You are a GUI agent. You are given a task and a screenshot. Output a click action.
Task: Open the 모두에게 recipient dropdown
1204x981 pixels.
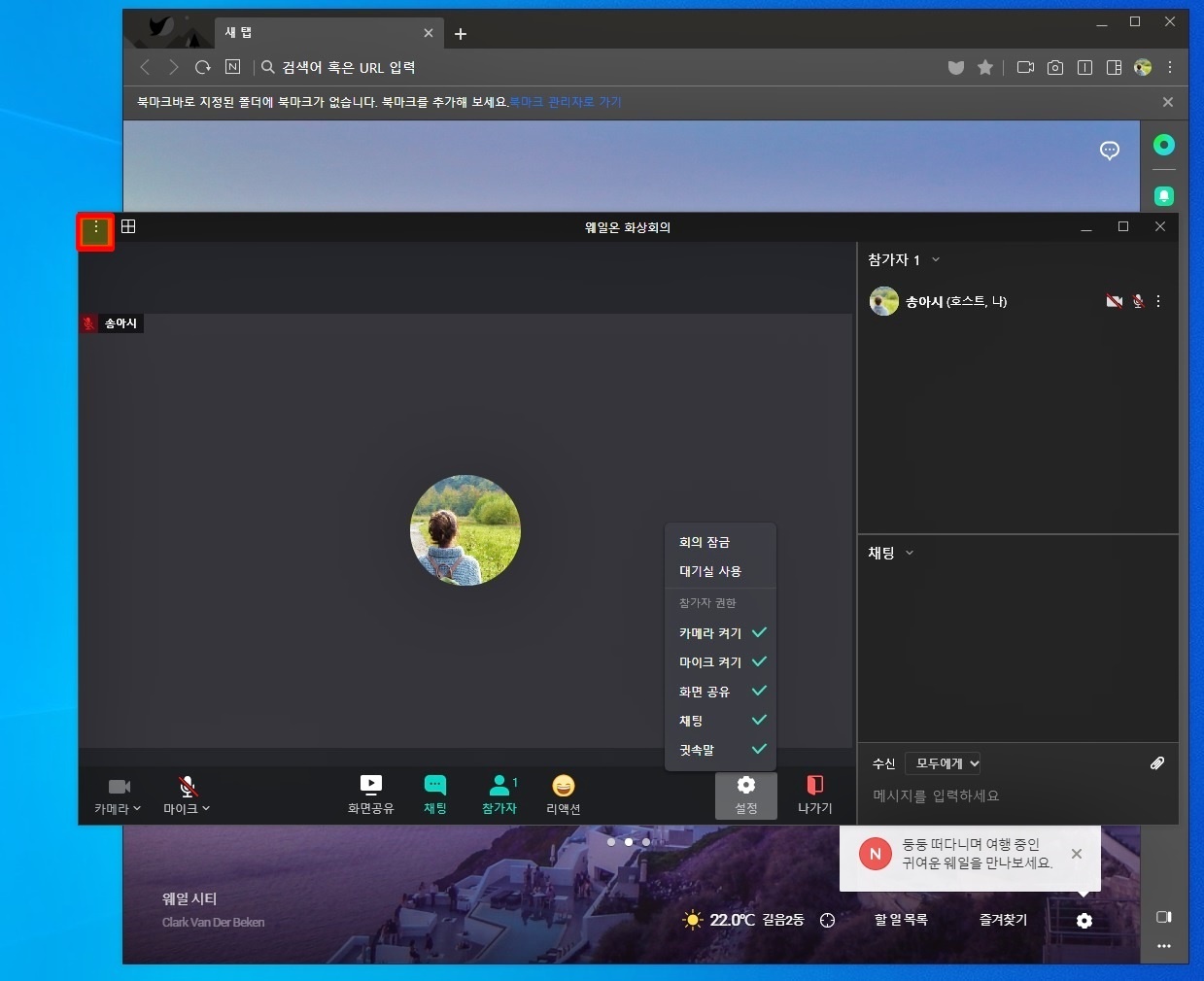[x=943, y=763]
